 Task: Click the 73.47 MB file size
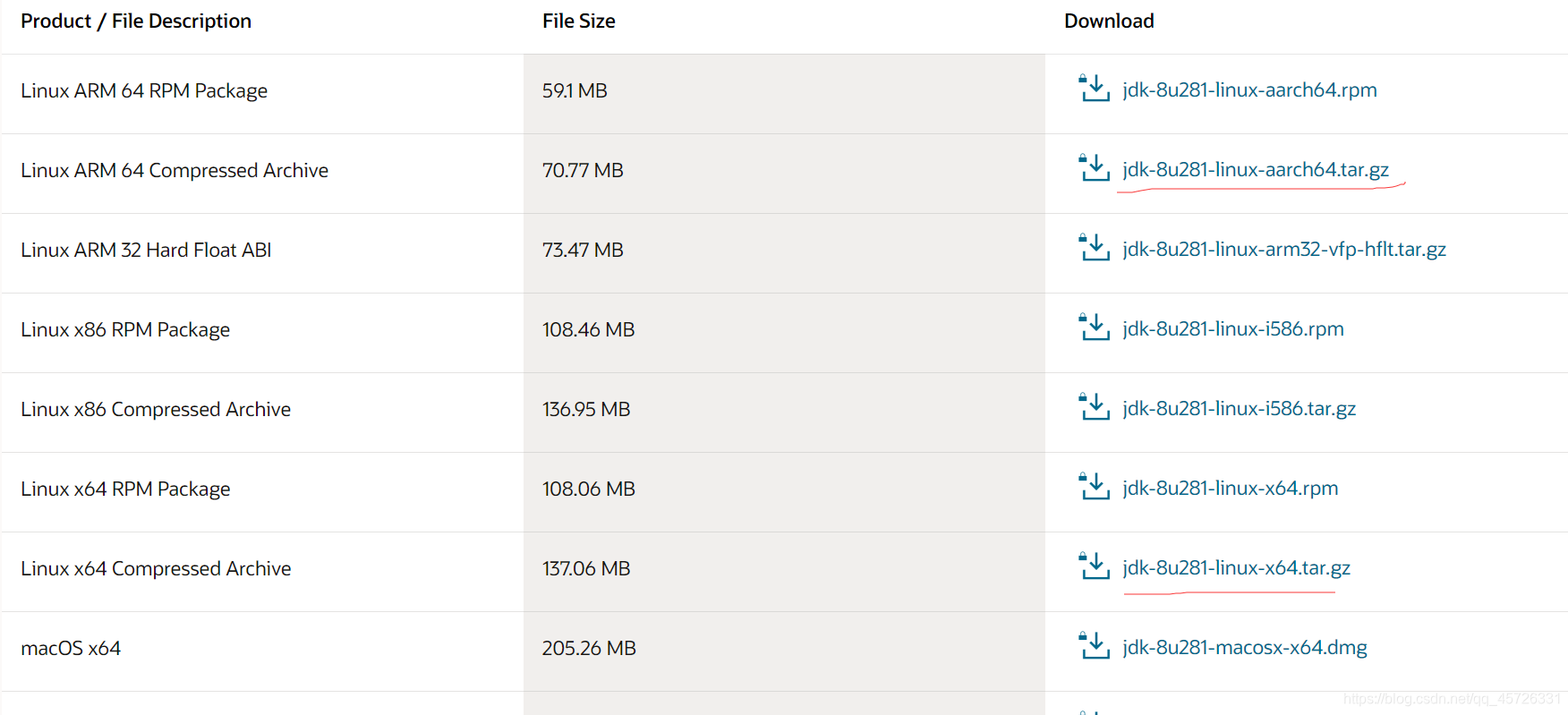click(x=583, y=251)
